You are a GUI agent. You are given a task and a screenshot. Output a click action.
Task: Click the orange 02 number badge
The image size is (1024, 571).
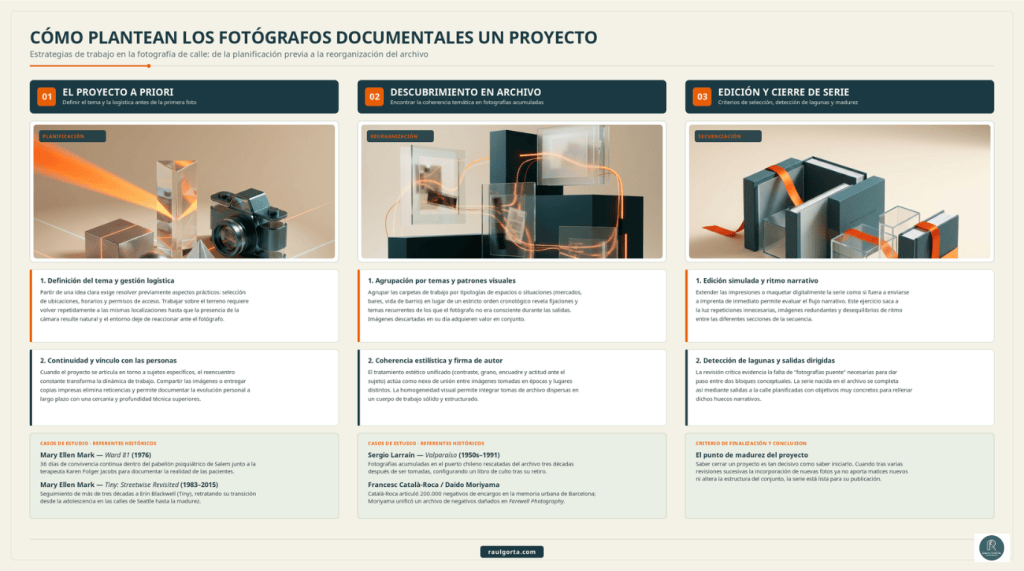tap(374, 97)
